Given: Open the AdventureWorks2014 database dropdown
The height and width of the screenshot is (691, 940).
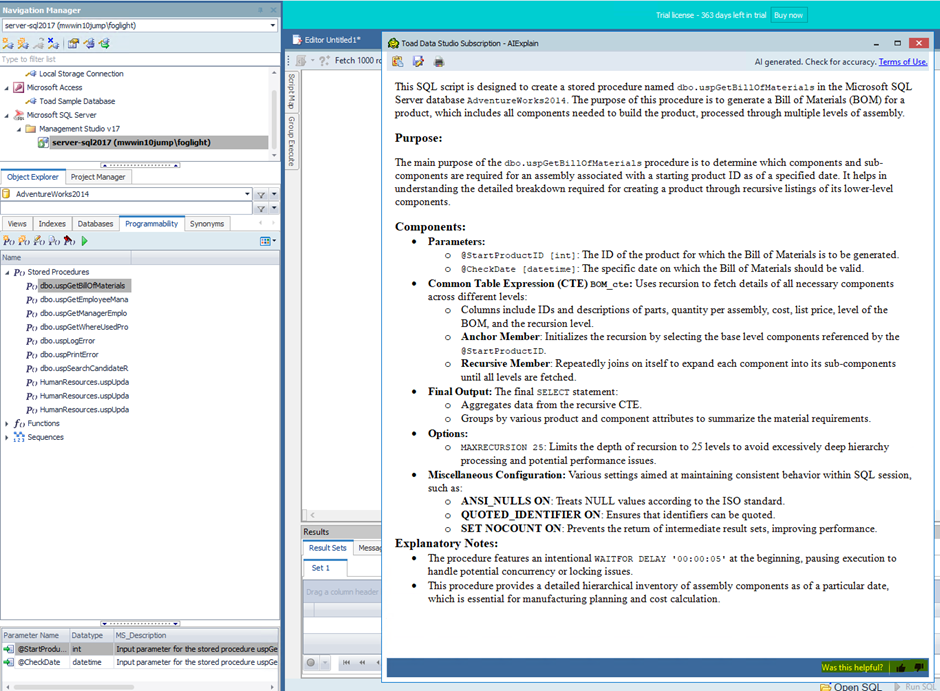Looking at the screenshot, I should coord(247,194).
